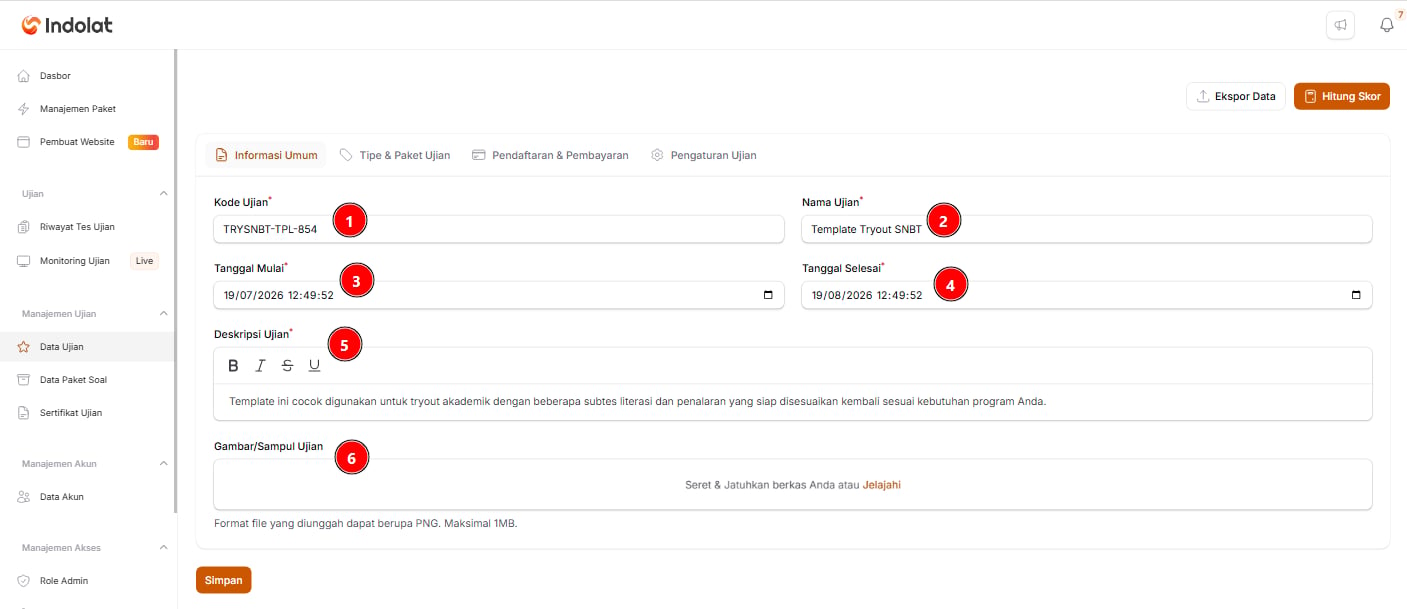Click the Data Akun users icon
Screen dimensions: 1407x609
24,497
